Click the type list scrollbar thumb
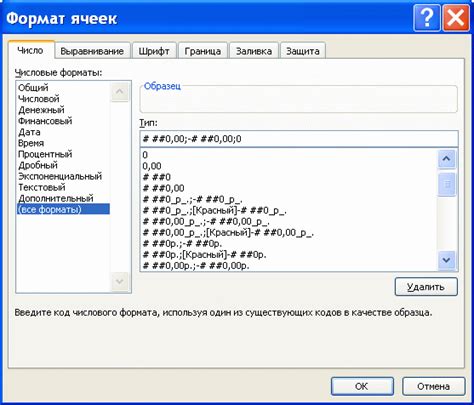This screenshot has height=405, width=474. [x=447, y=184]
